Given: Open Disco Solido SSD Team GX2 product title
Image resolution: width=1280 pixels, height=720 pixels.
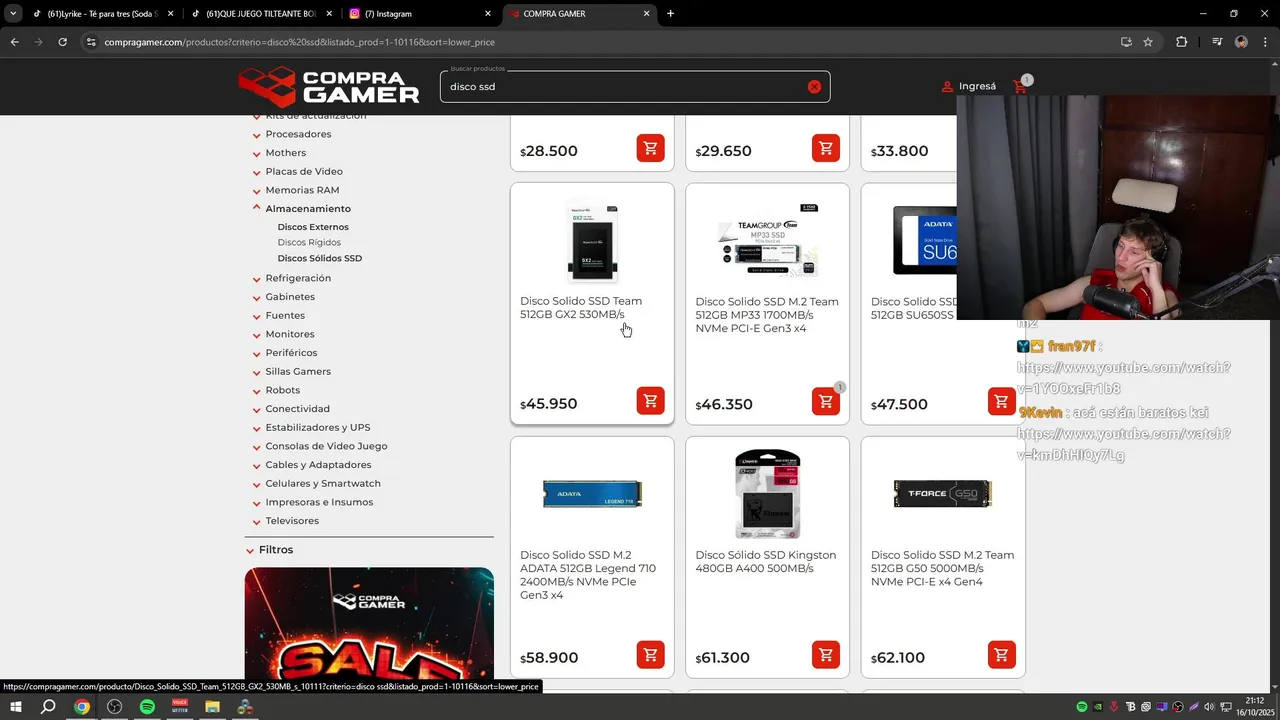Looking at the screenshot, I should coord(581,308).
